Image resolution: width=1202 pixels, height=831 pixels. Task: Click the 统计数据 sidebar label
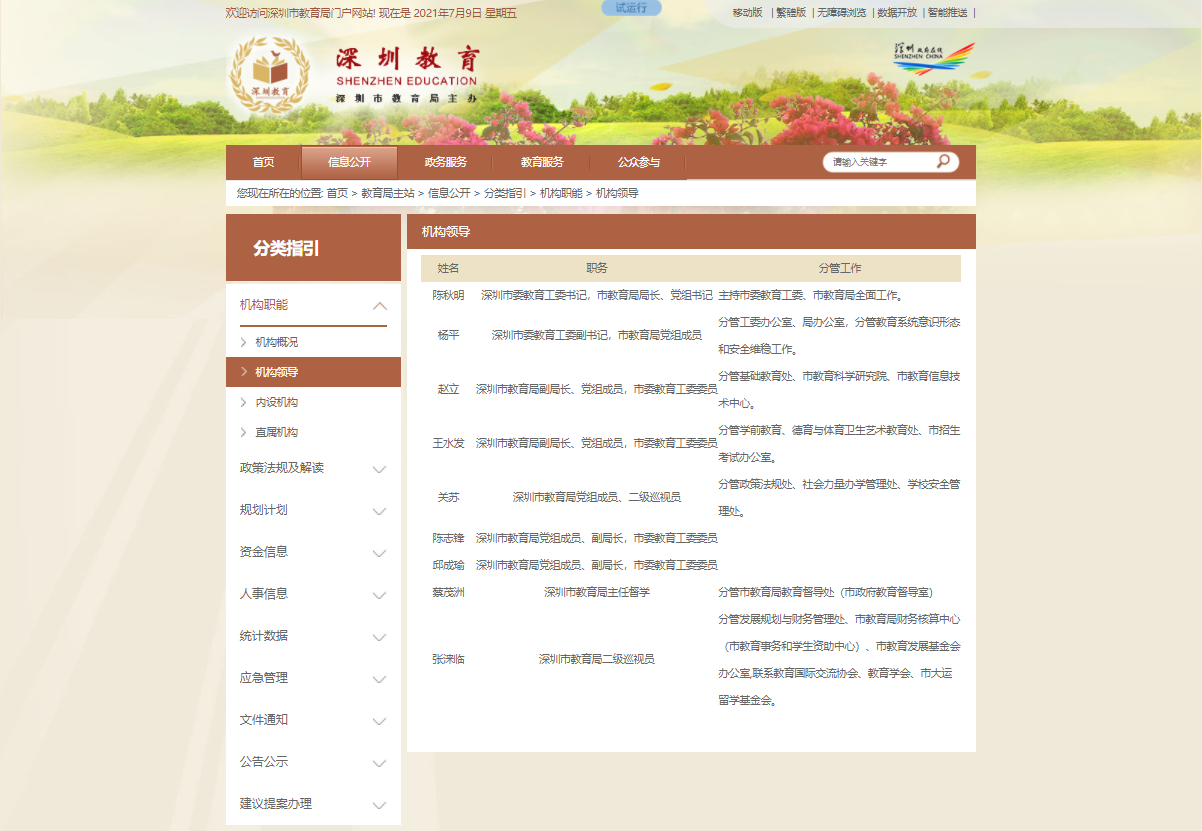(264, 636)
